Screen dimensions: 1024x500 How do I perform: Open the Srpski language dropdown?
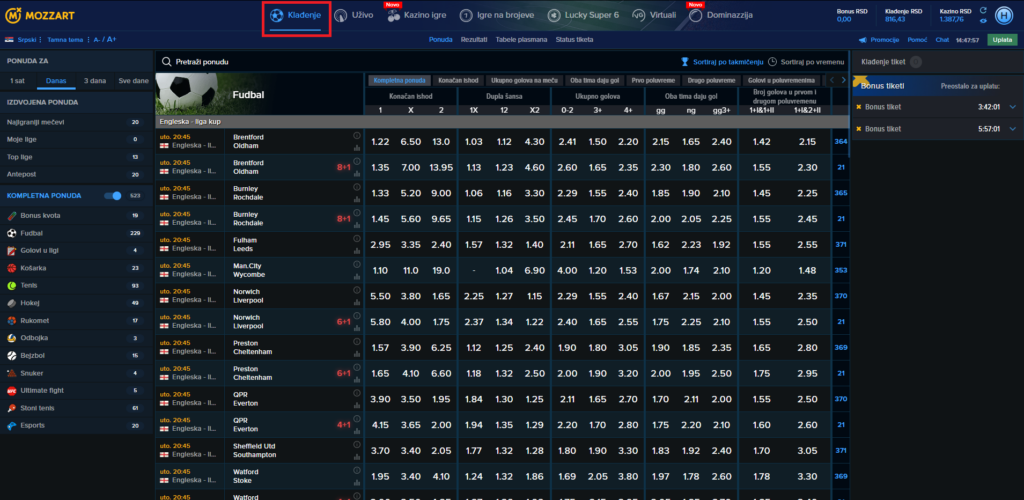pyautogui.click(x=24, y=40)
